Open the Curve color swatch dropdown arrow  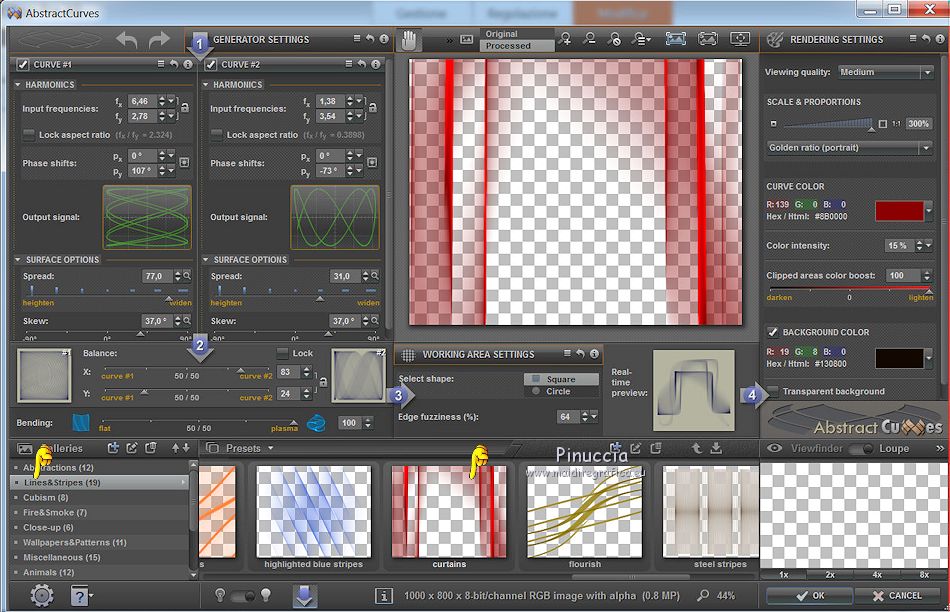(929, 211)
